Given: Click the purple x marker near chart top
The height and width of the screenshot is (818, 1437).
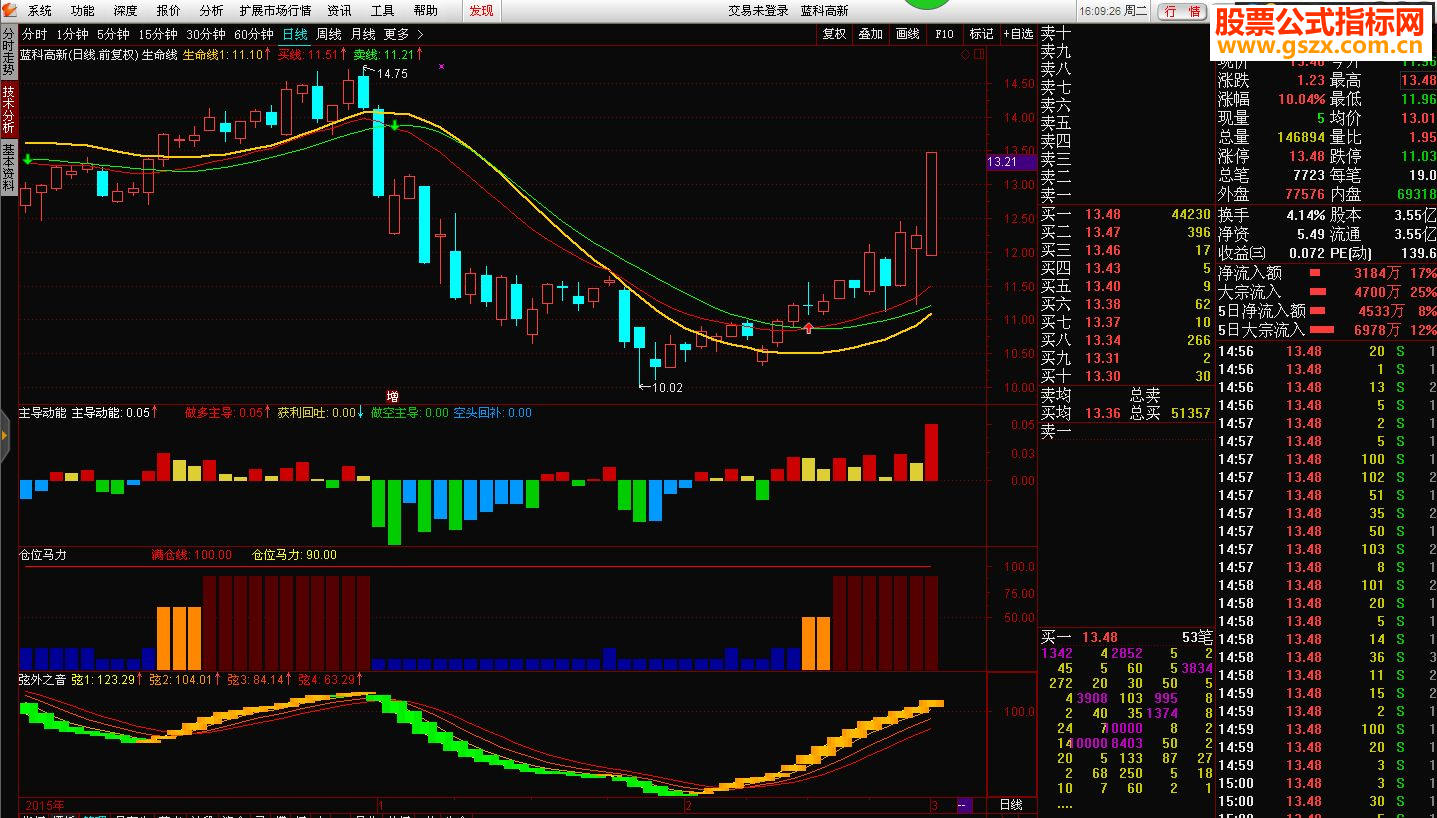Looking at the screenshot, I should (442, 66).
